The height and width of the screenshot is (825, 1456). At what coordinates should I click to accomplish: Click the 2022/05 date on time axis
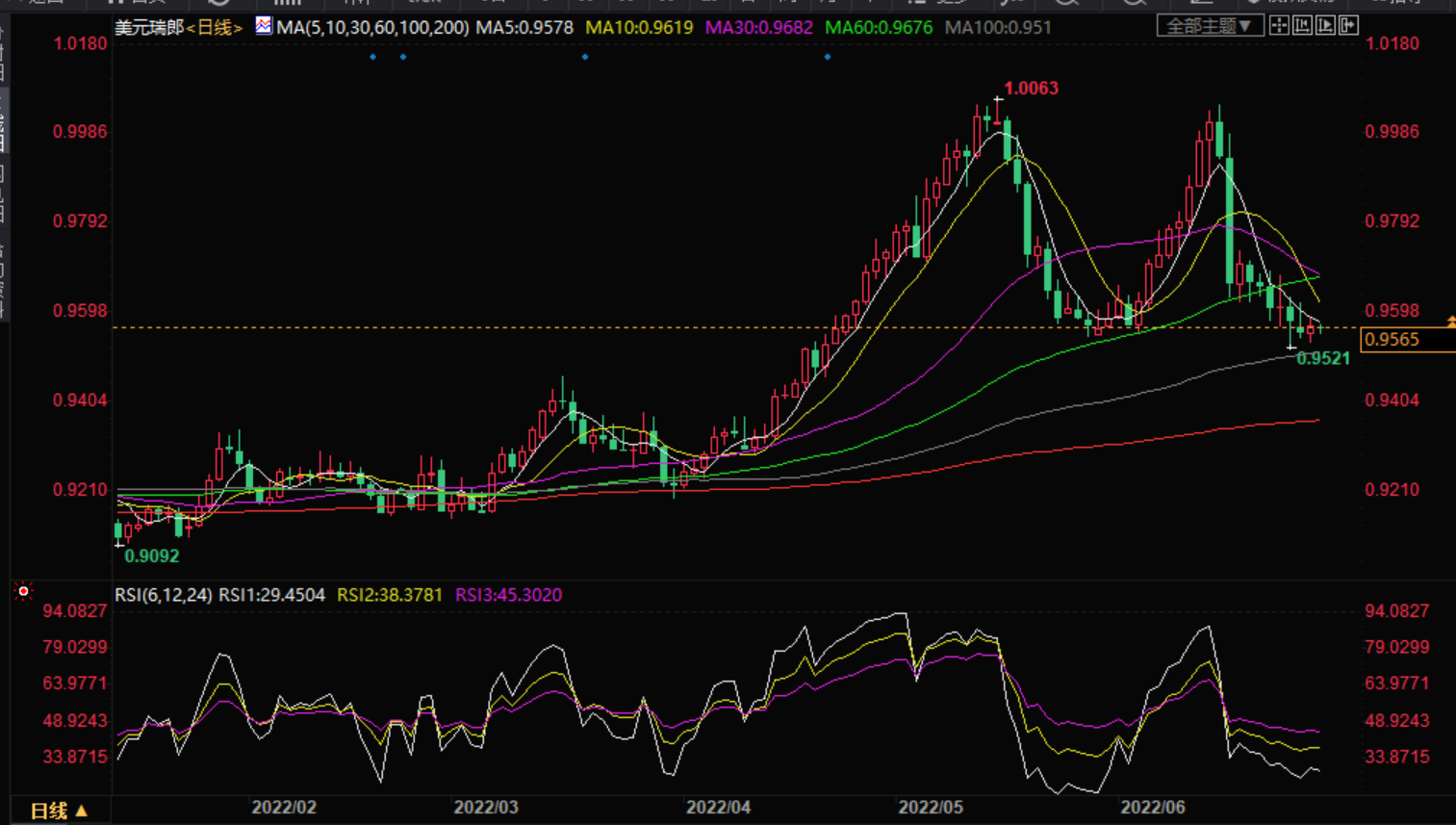coord(930,807)
